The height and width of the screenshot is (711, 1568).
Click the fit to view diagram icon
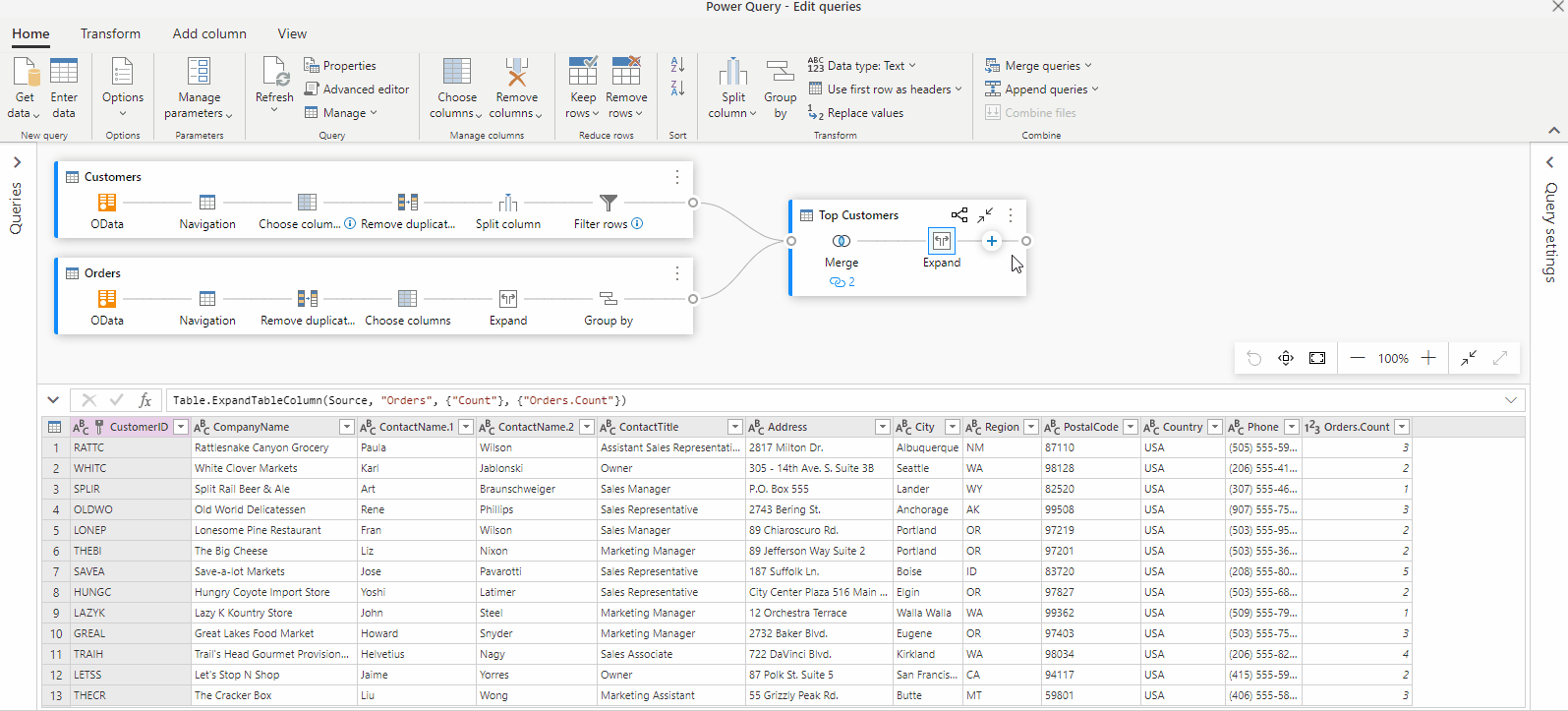pyautogui.click(x=1317, y=358)
